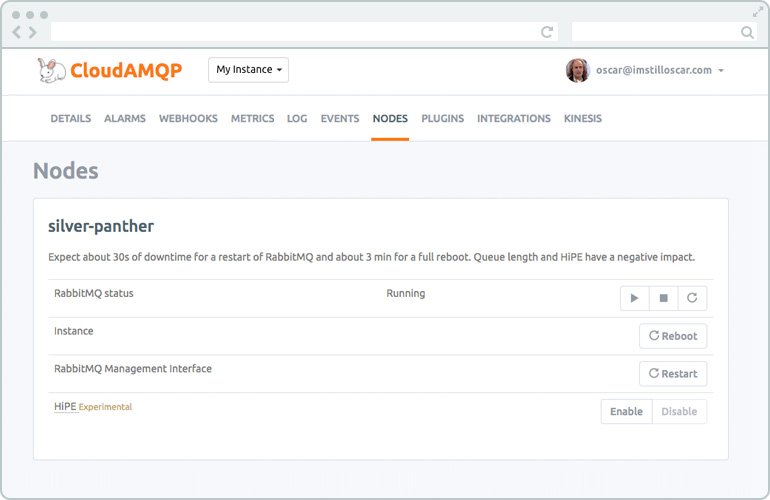The width and height of the screenshot is (770, 500).
Task: Go back with the browser back arrow
Action: (17, 32)
